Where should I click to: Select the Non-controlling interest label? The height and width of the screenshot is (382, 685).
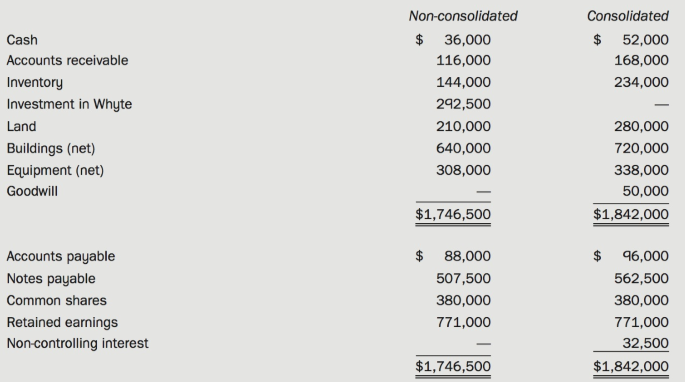77,344
